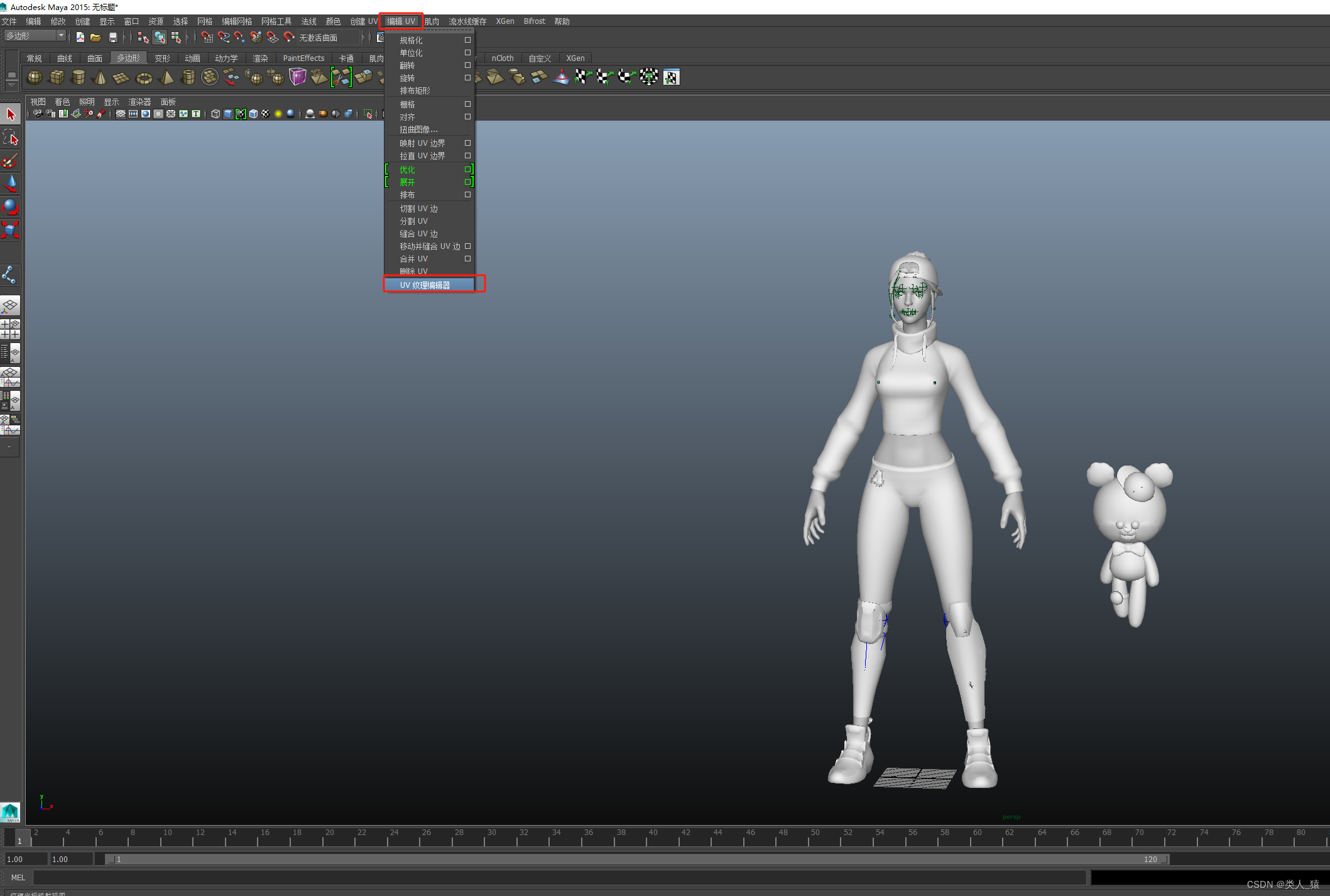
Task: Create a polygon cone from shelf
Action: click(x=99, y=77)
